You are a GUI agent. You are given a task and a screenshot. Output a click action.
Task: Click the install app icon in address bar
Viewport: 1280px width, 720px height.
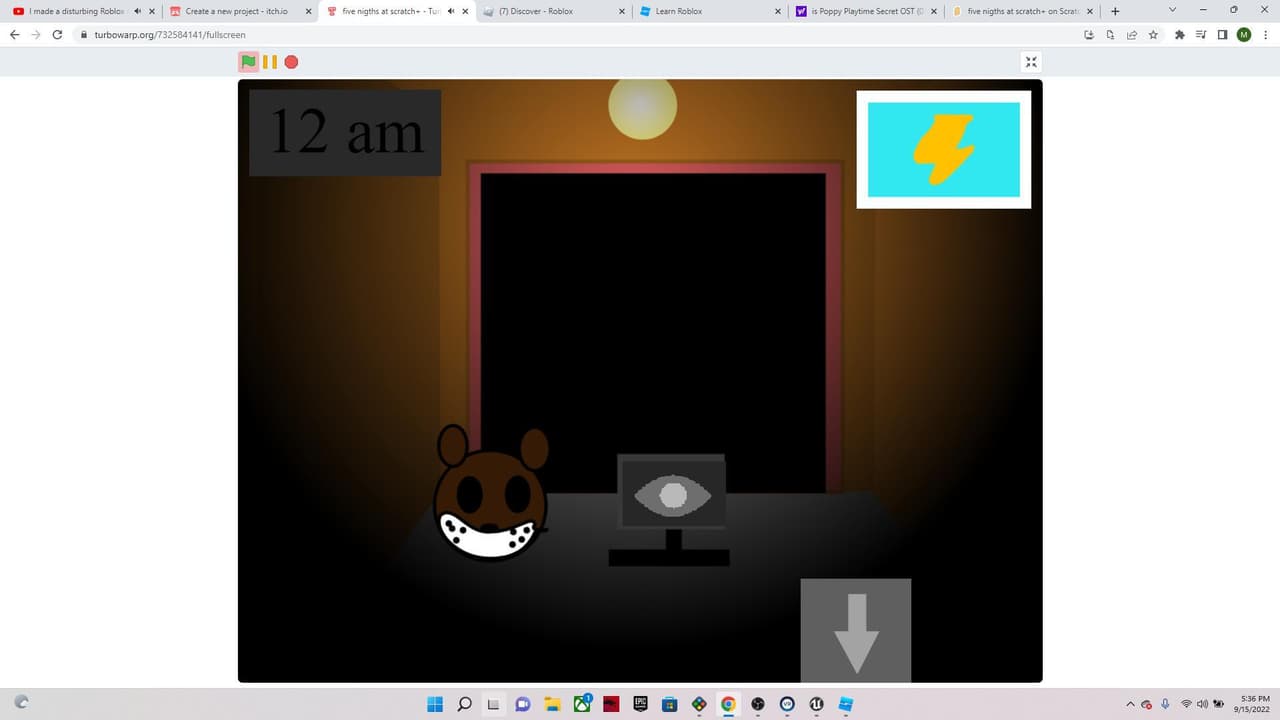pyautogui.click(x=1089, y=34)
